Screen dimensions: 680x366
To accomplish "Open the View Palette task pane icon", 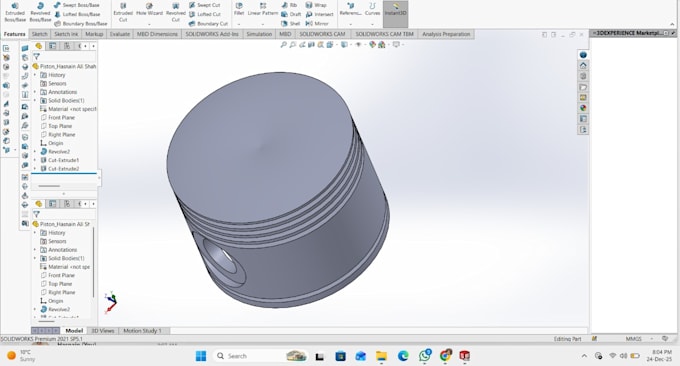I will (x=583, y=98).
